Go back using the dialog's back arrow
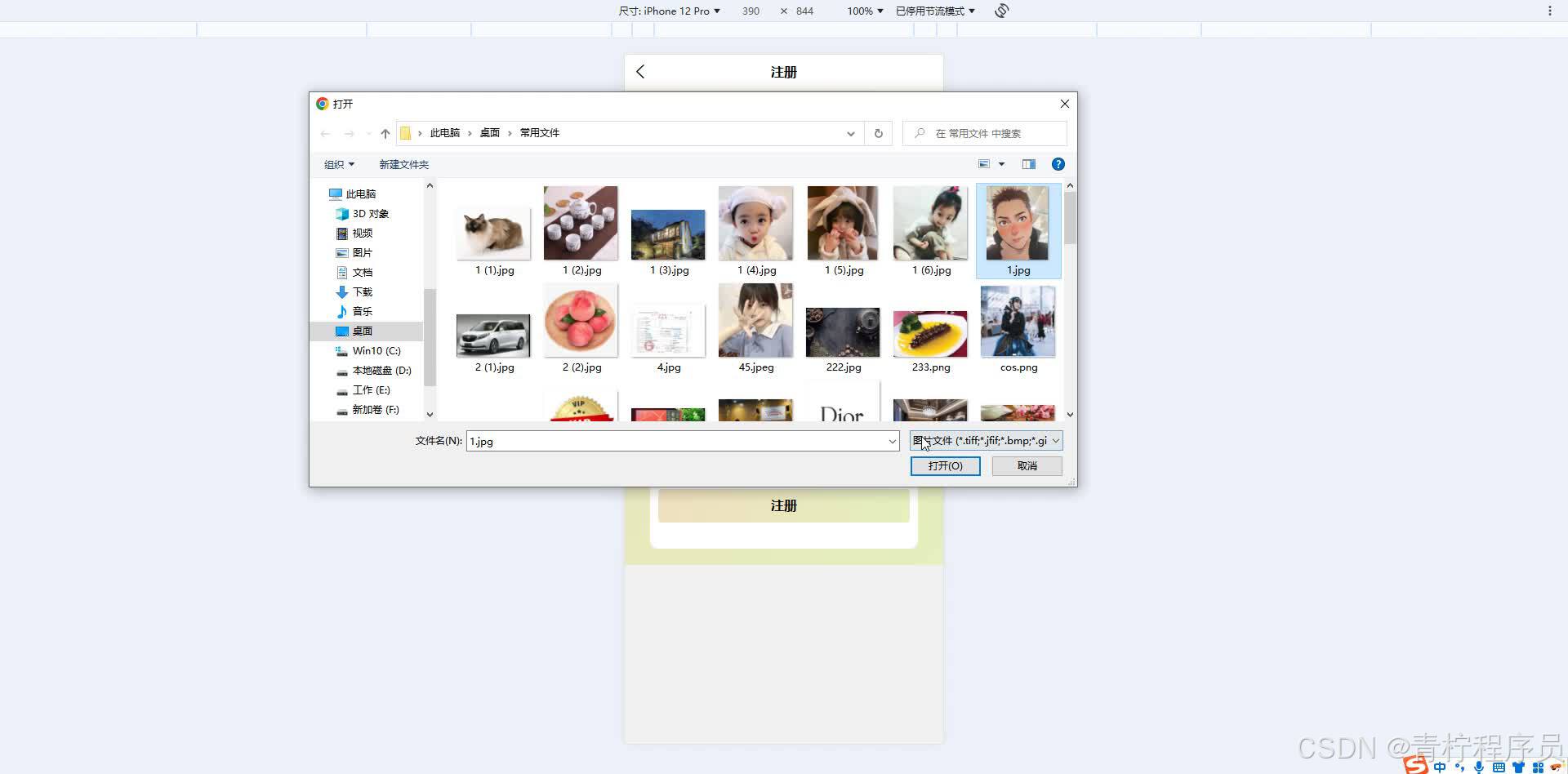 point(325,133)
